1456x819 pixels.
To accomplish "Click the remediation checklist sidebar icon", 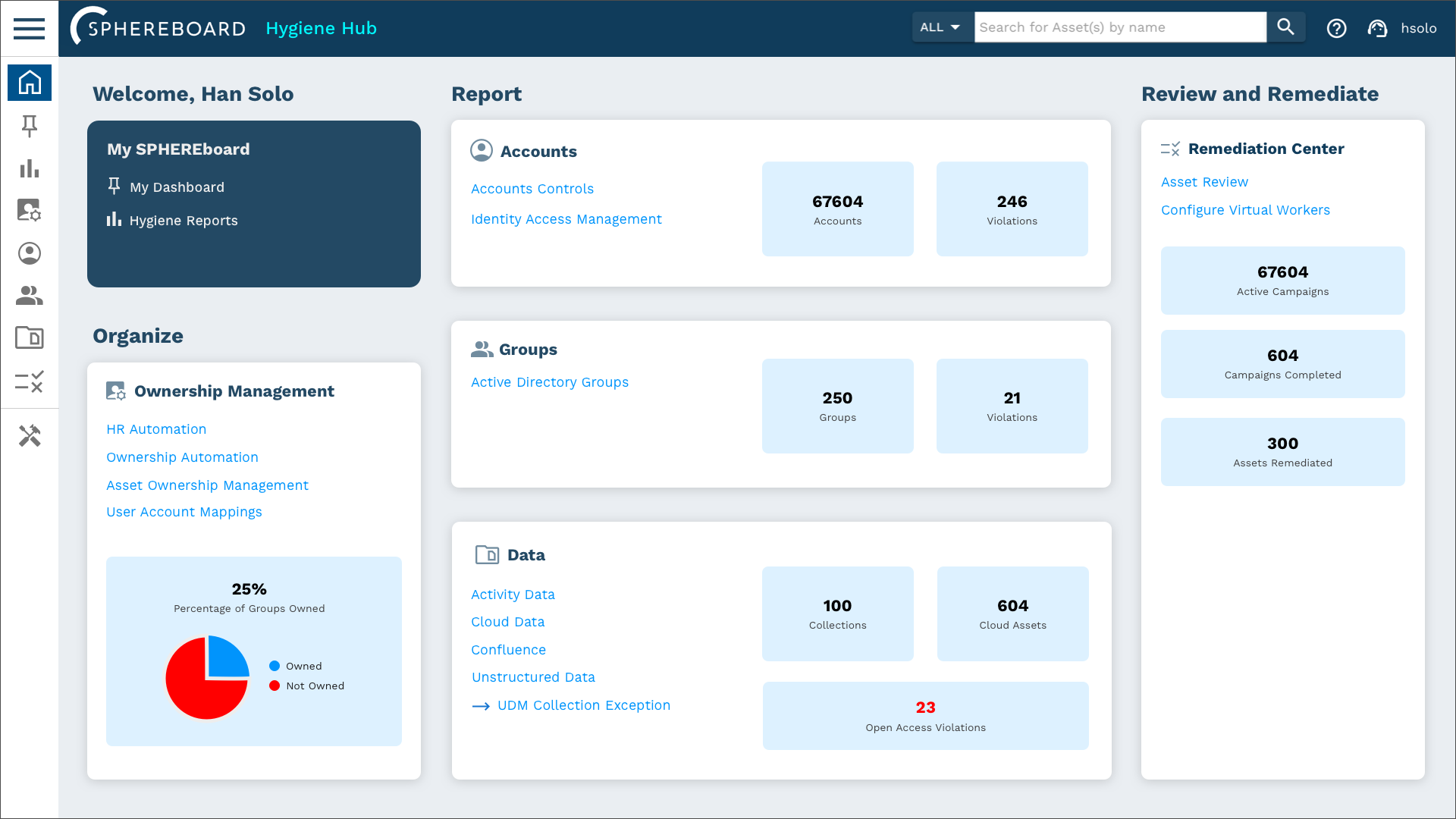I will (30, 381).
